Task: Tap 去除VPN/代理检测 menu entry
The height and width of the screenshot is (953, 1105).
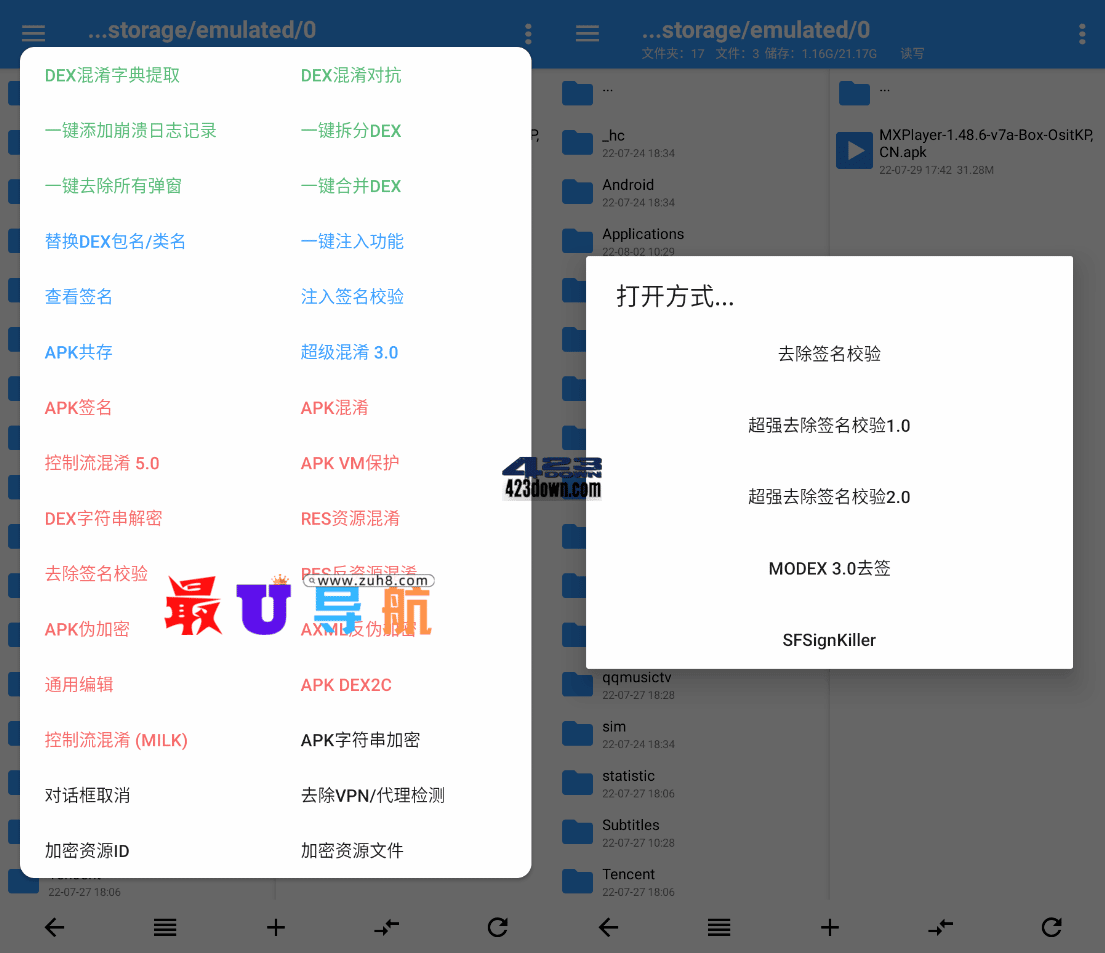Action: (372, 796)
